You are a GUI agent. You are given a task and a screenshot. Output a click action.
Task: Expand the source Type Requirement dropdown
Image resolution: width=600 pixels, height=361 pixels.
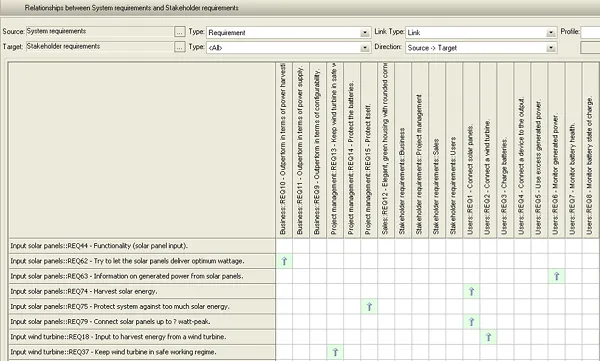[x=365, y=33]
